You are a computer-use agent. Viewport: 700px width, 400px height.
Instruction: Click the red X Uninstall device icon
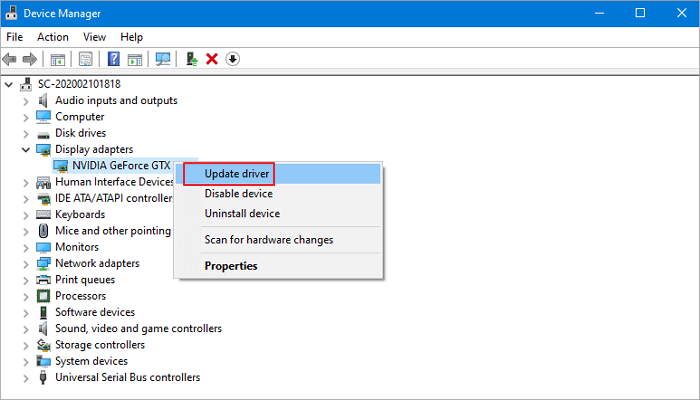[212, 59]
